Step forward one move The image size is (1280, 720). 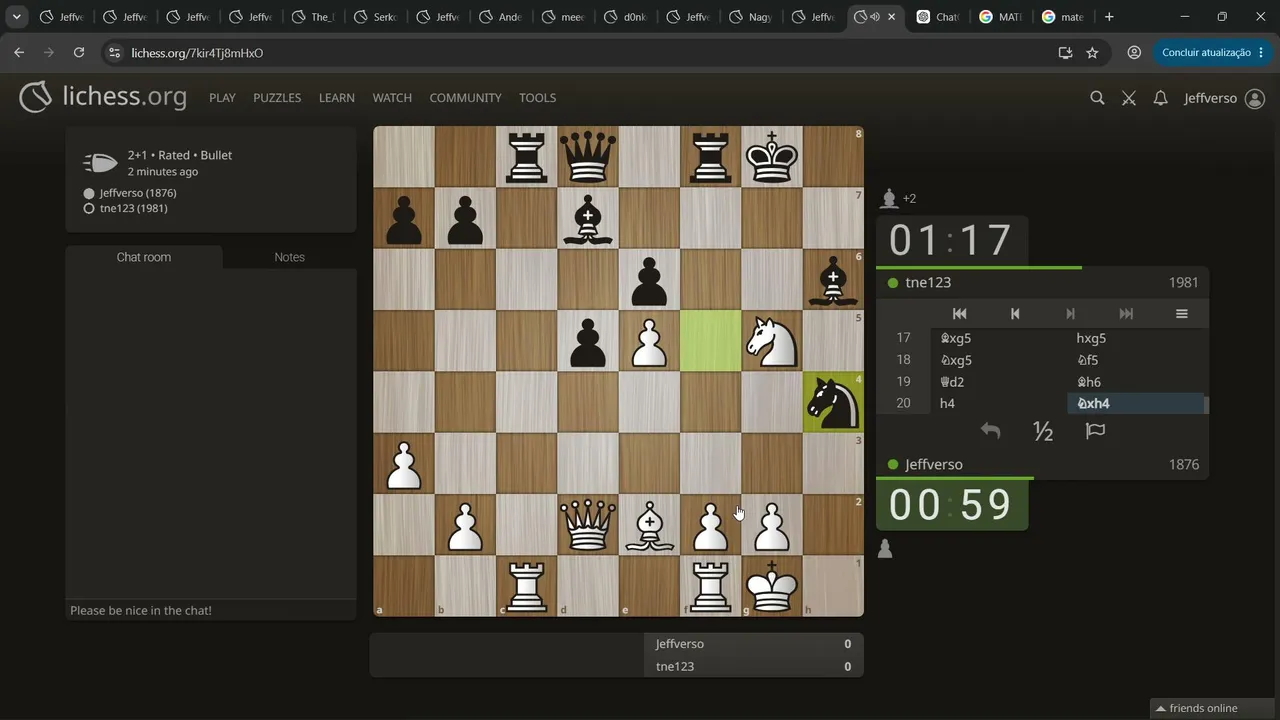(x=1070, y=314)
